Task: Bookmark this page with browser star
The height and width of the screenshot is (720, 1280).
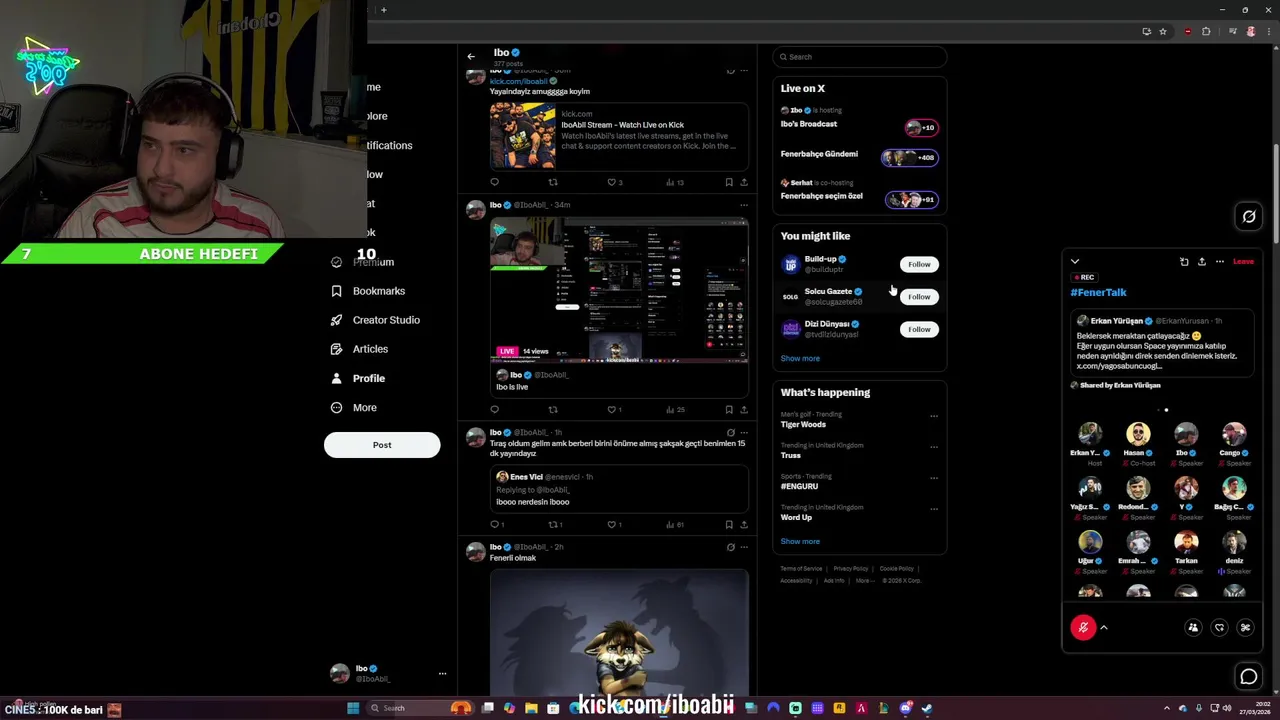Action: point(1163,31)
